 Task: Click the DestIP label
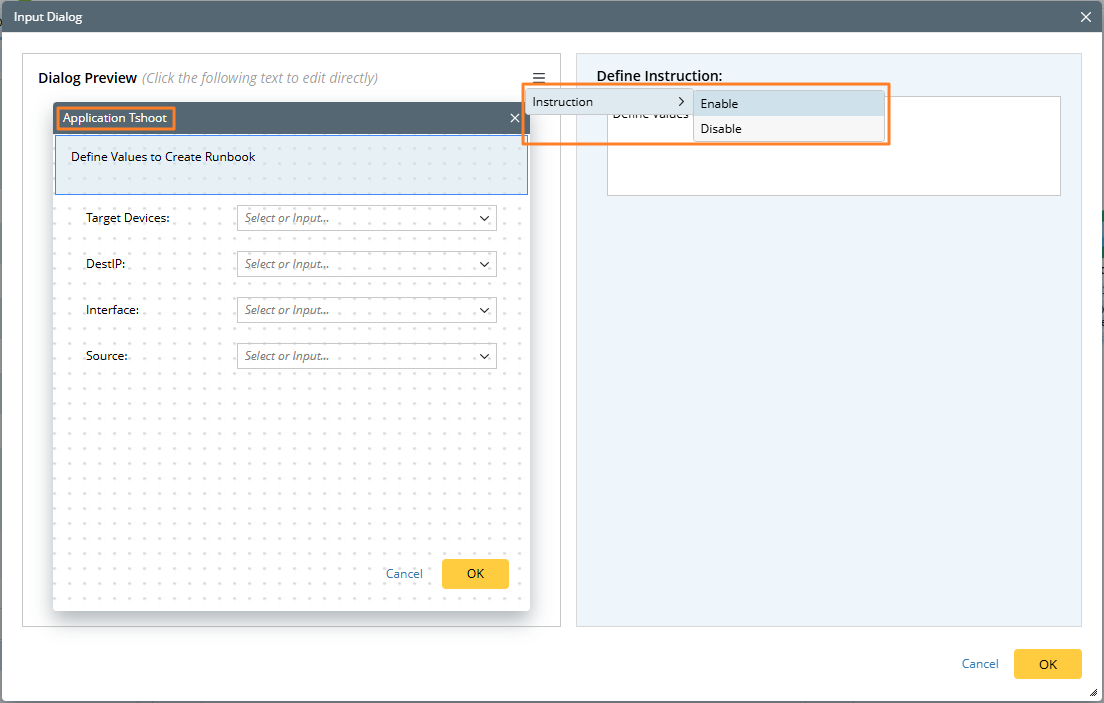106,264
